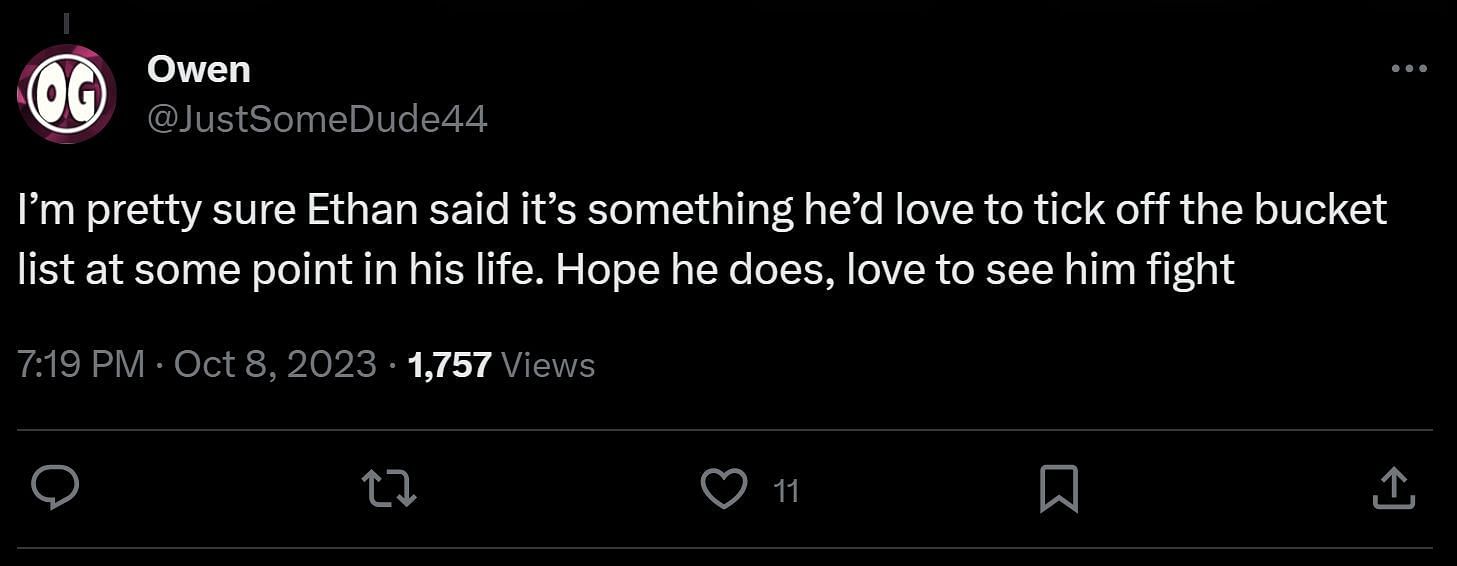Bookmark Owen's tweet
Viewport: 1457px width, 566px height.
(x=1059, y=489)
